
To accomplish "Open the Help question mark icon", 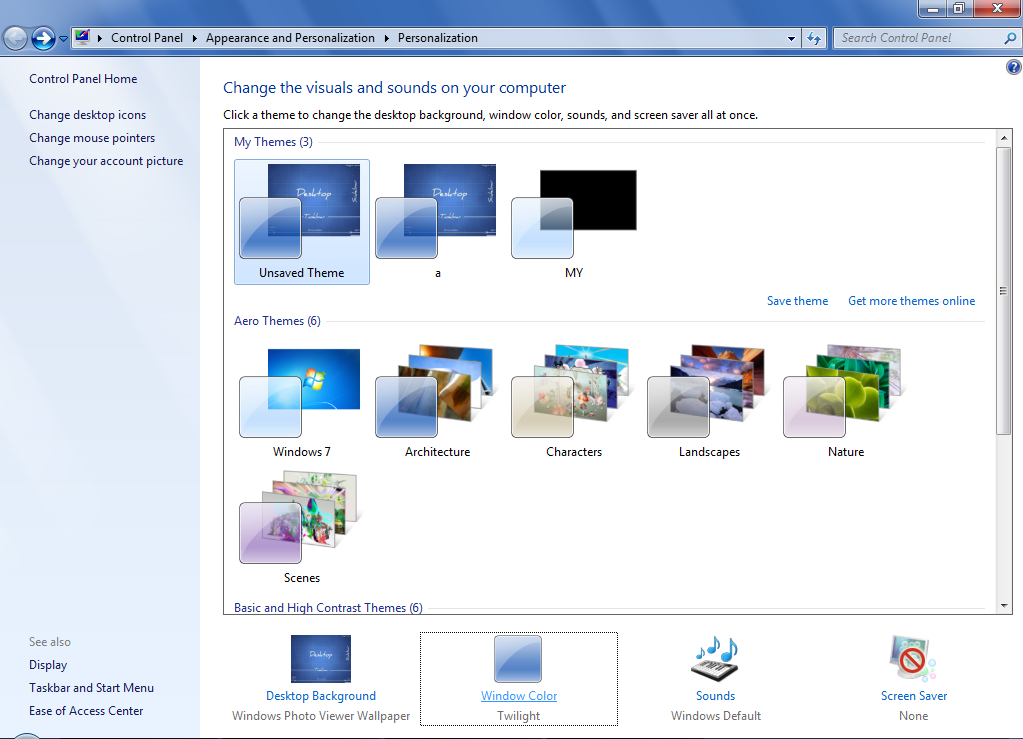I will (x=1013, y=67).
